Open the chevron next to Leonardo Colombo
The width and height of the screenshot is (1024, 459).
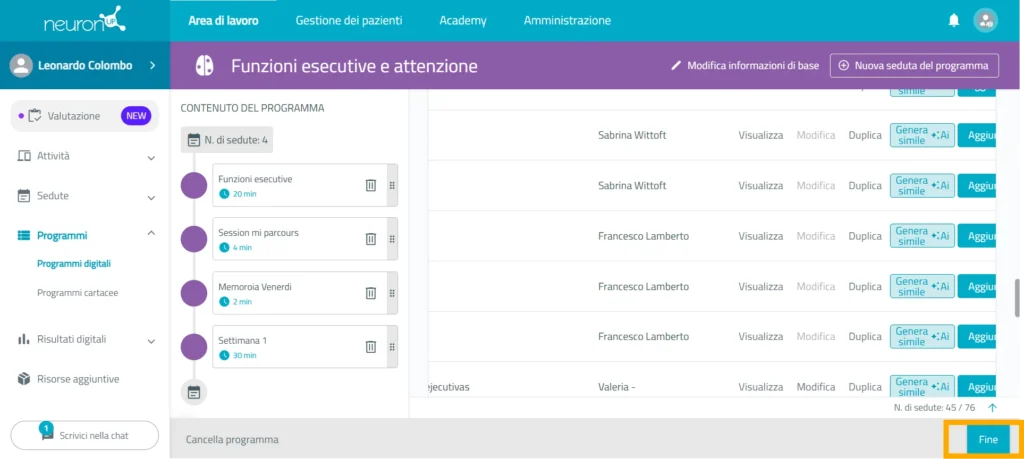point(152,65)
